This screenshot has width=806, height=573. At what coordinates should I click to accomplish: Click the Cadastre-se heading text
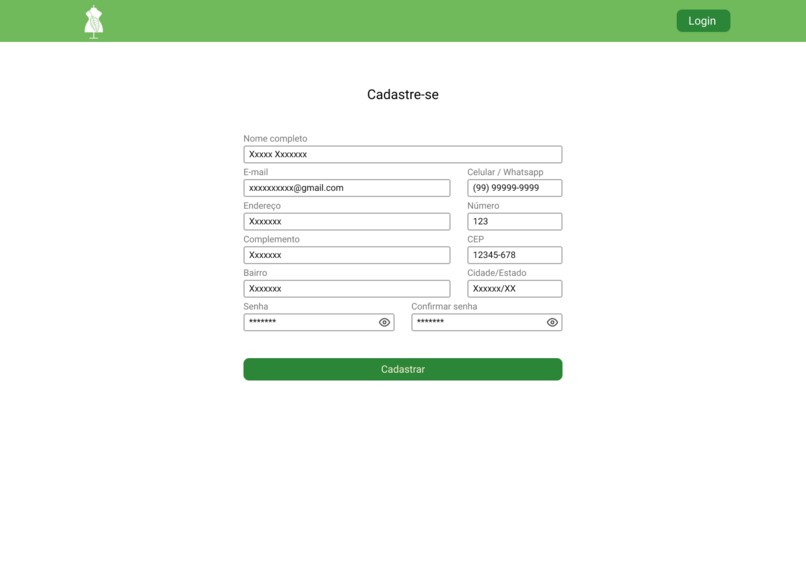click(x=402, y=95)
